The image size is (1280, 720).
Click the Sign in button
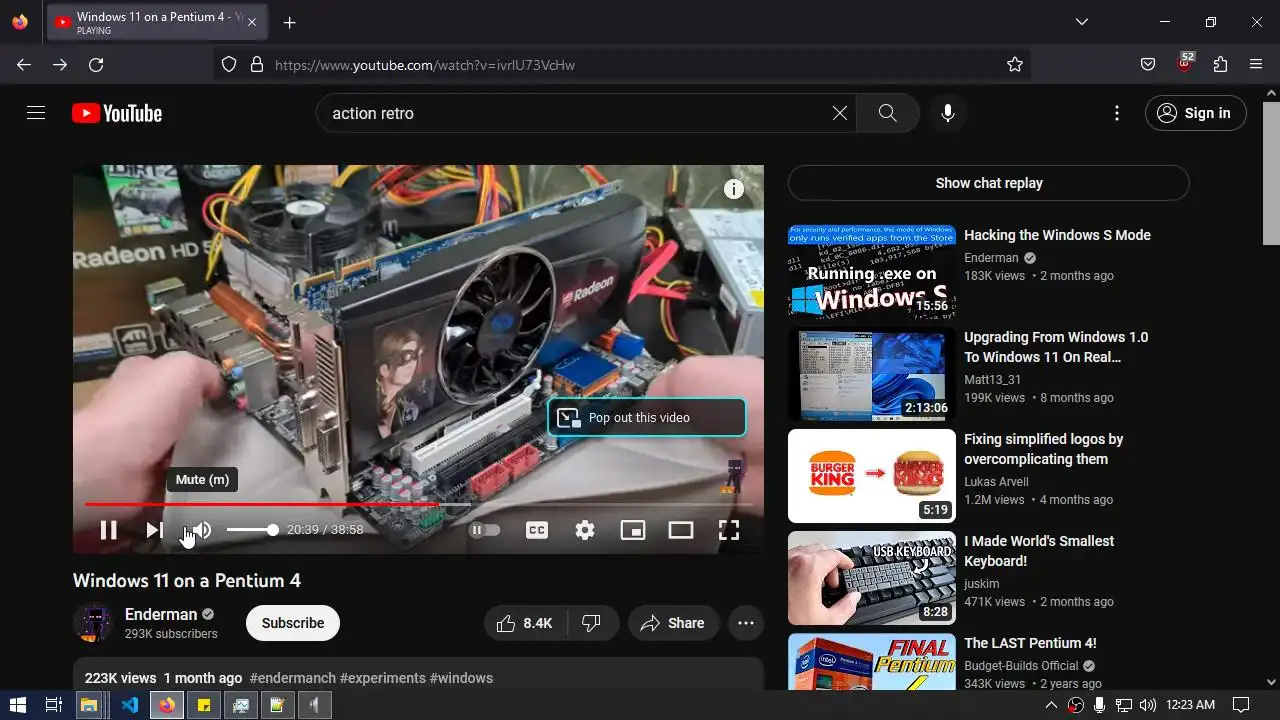click(1196, 113)
